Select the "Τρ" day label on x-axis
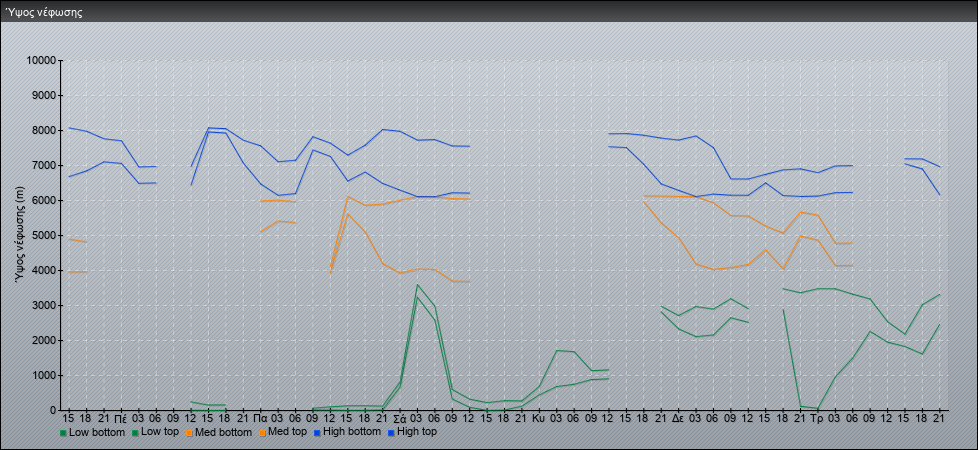Image resolution: width=978 pixels, height=450 pixels. click(818, 418)
